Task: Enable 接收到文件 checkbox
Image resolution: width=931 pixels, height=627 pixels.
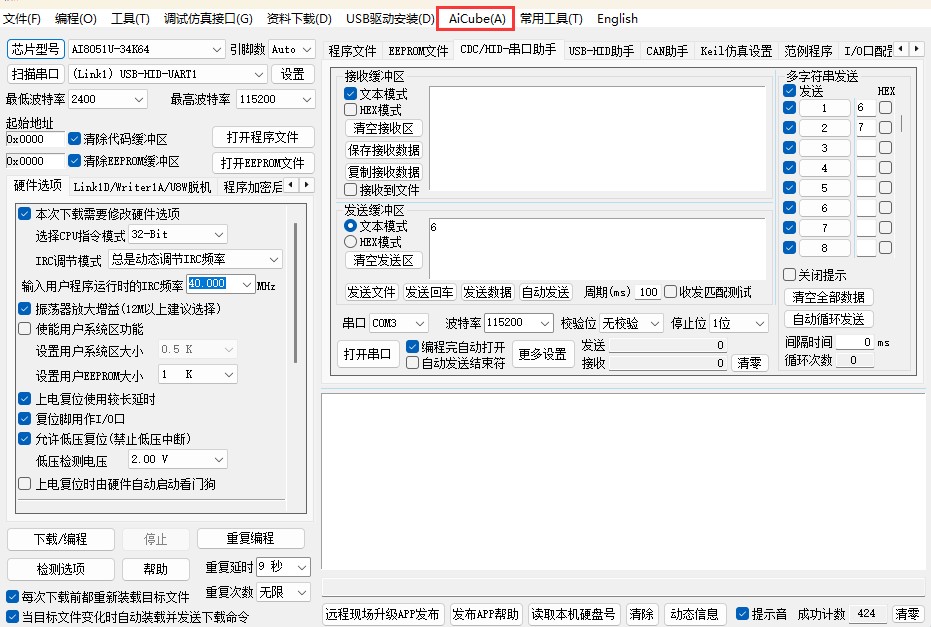Action: (350, 190)
